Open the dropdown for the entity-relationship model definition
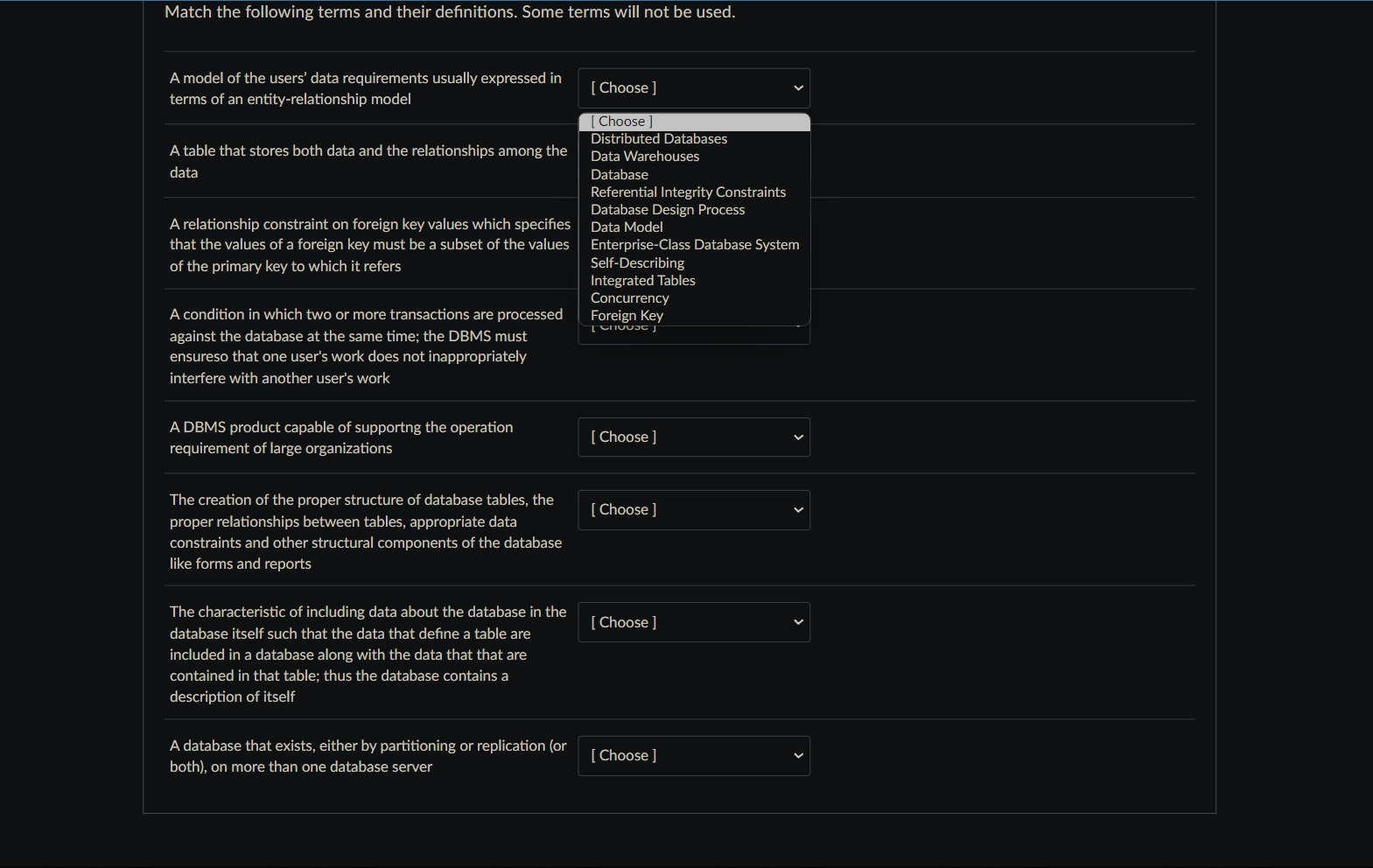 click(694, 88)
